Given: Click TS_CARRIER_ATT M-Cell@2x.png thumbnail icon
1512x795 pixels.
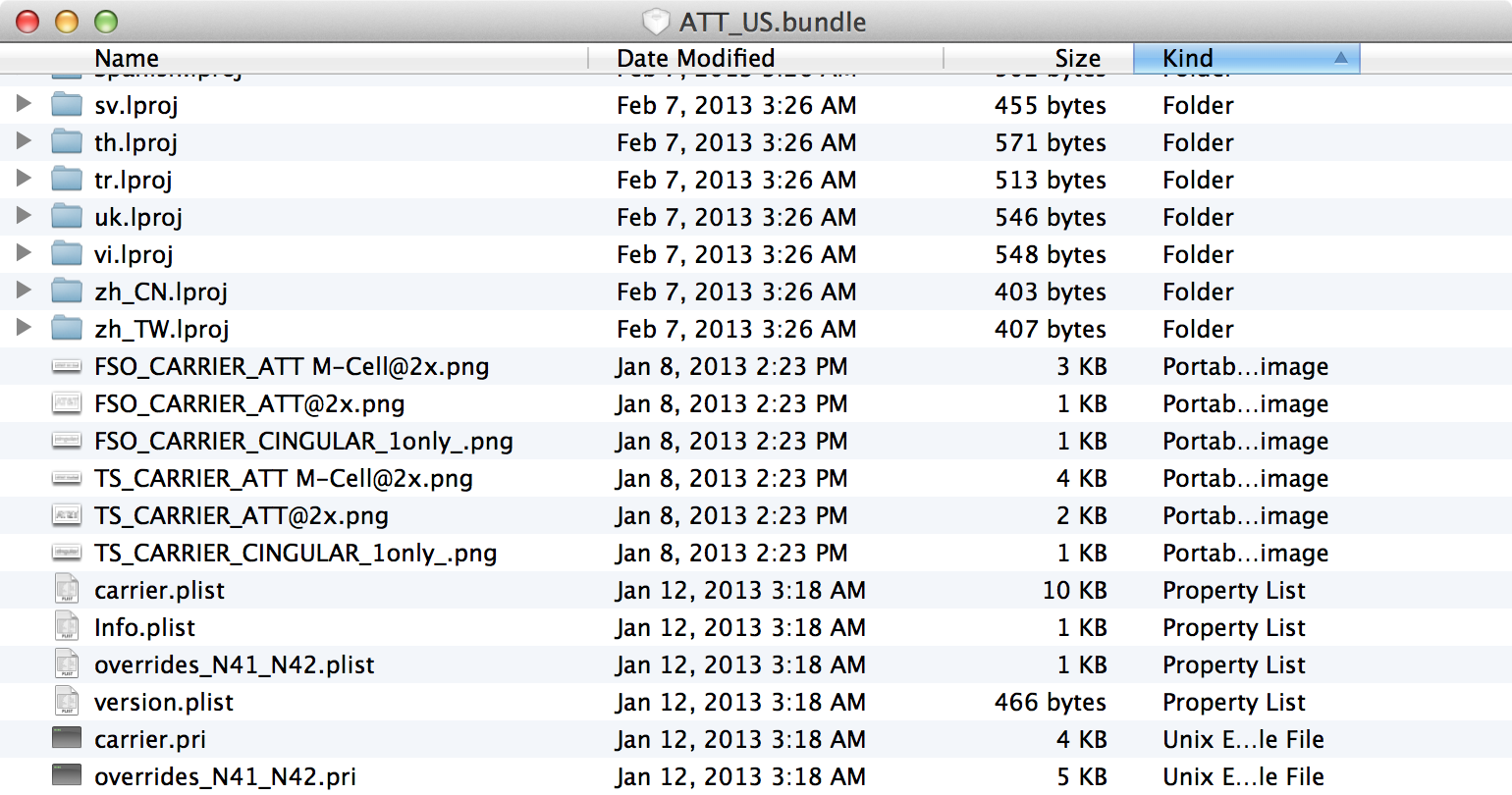Looking at the screenshot, I should pyautogui.click(x=67, y=478).
